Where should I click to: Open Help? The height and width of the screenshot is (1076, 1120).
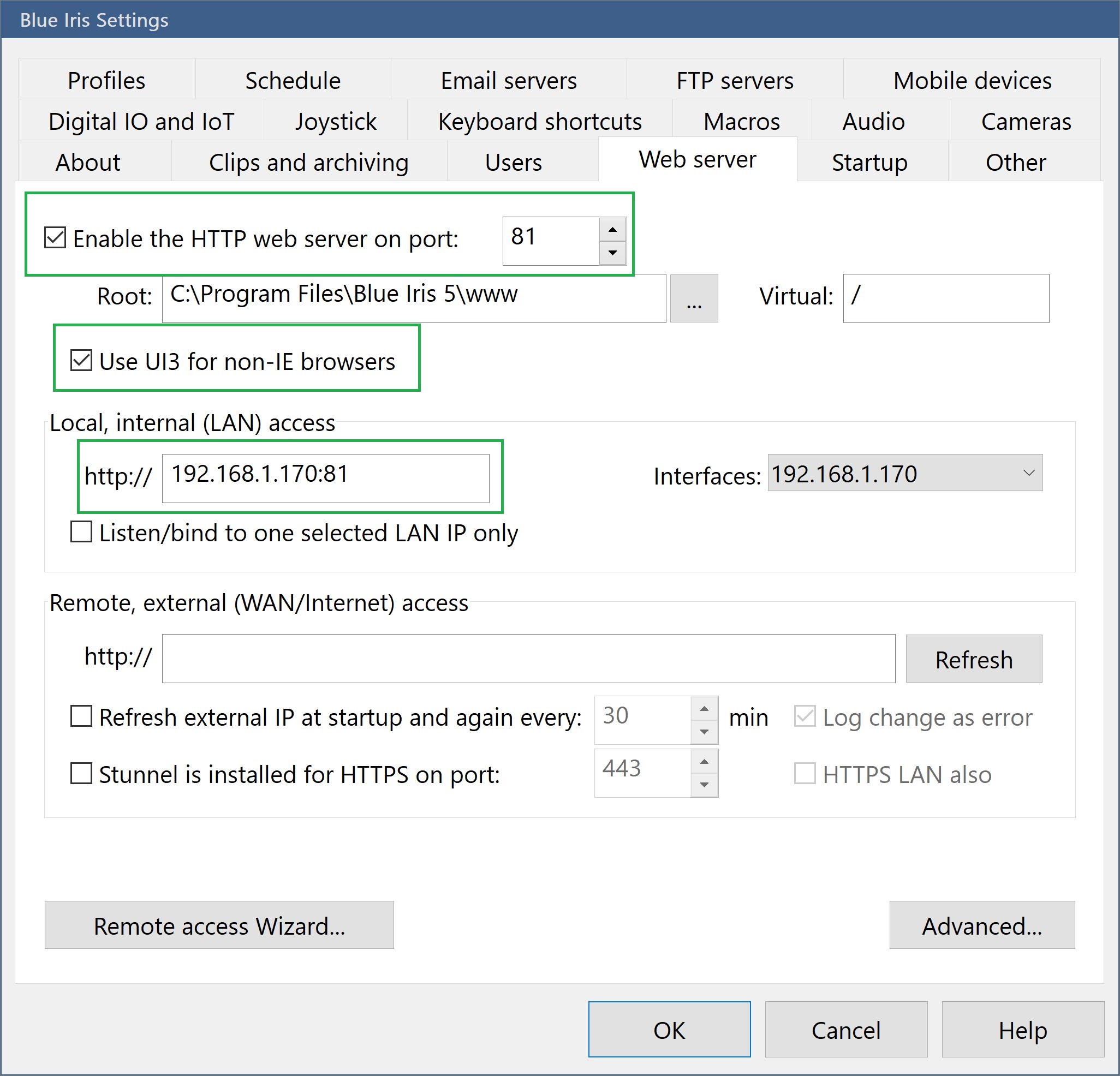(1023, 1030)
